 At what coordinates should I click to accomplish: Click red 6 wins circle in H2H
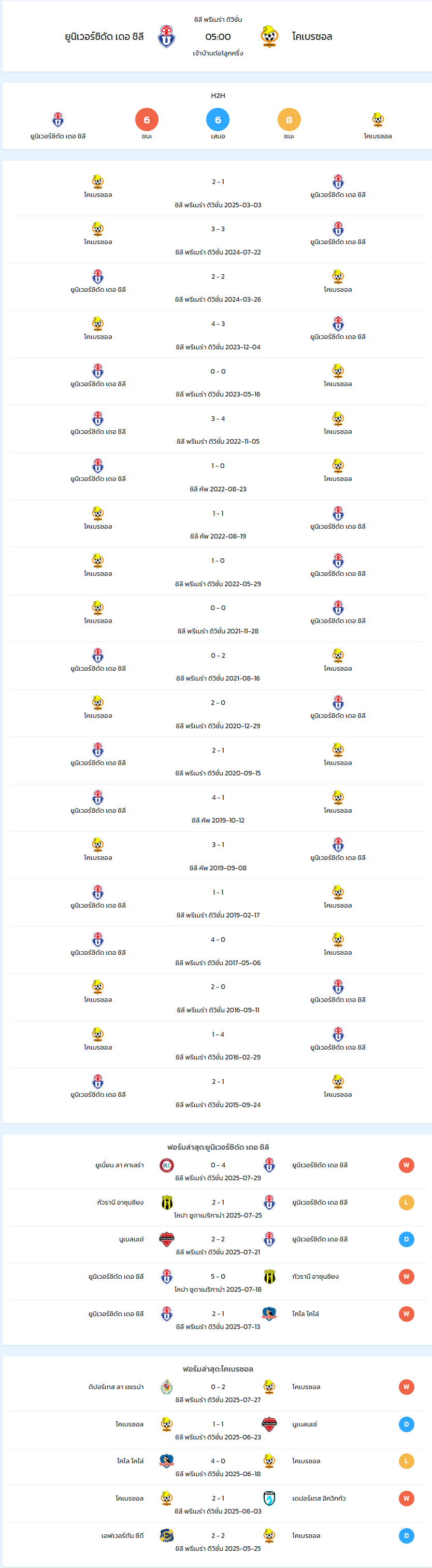click(147, 119)
